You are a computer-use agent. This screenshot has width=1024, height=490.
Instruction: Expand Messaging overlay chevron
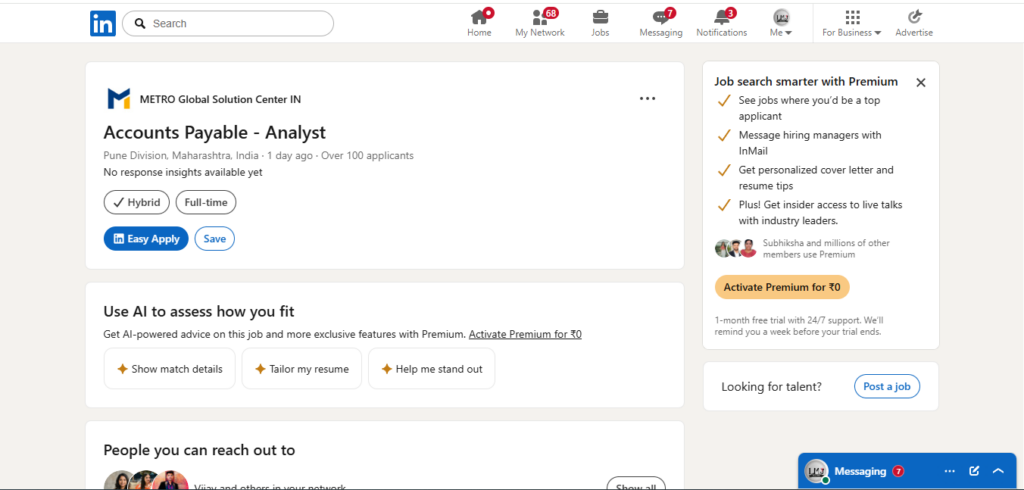tap(998, 471)
